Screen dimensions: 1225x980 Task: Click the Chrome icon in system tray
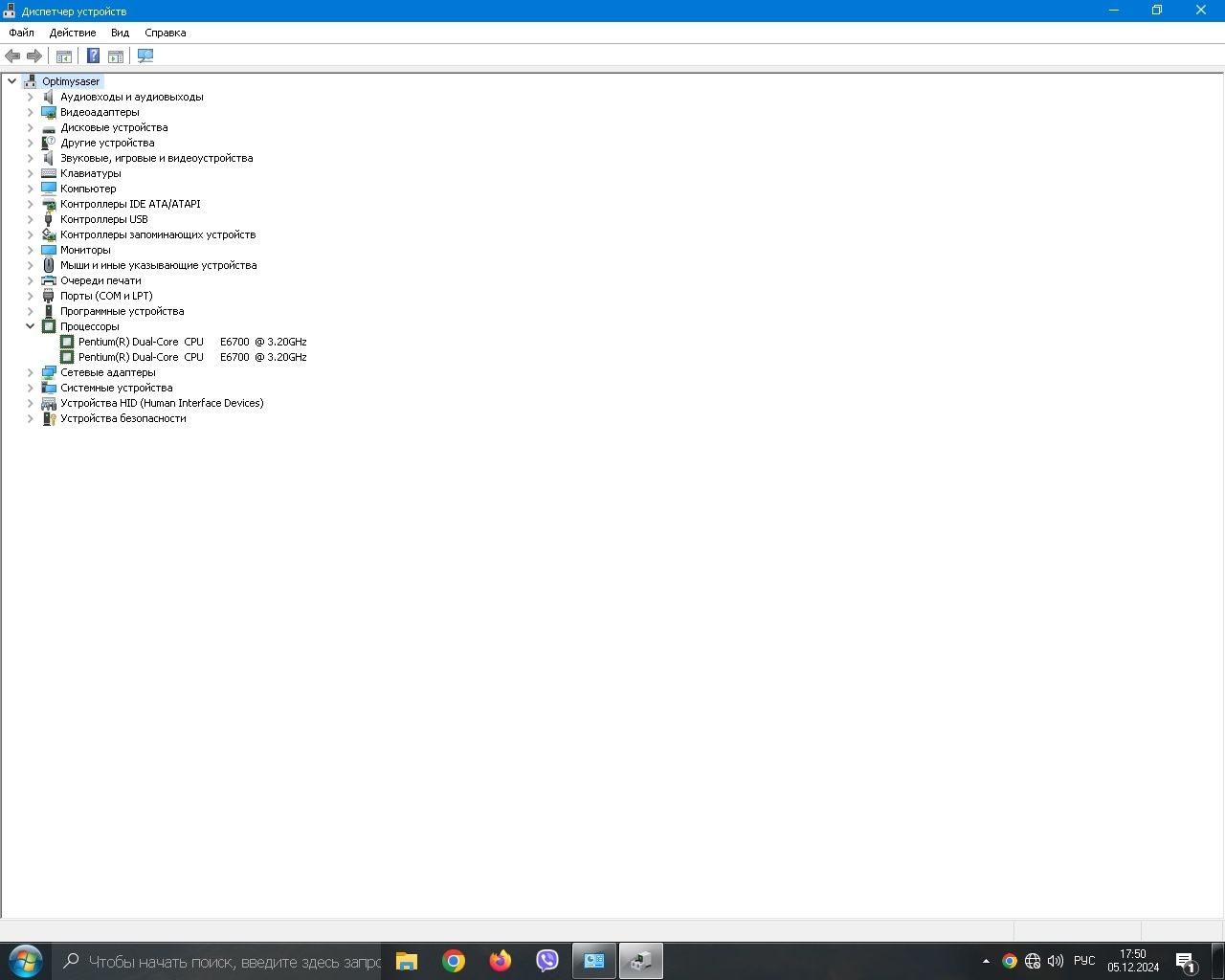[x=1010, y=961]
